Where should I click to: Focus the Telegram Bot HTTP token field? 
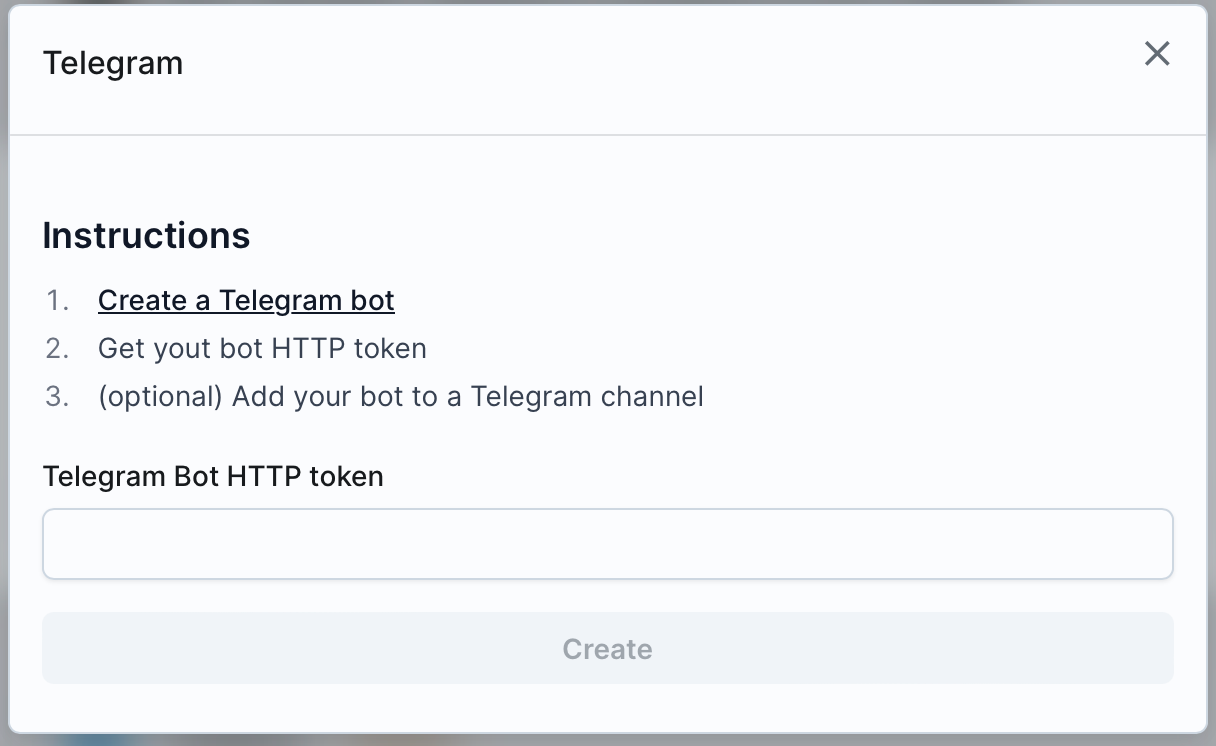tap(607, 544)
